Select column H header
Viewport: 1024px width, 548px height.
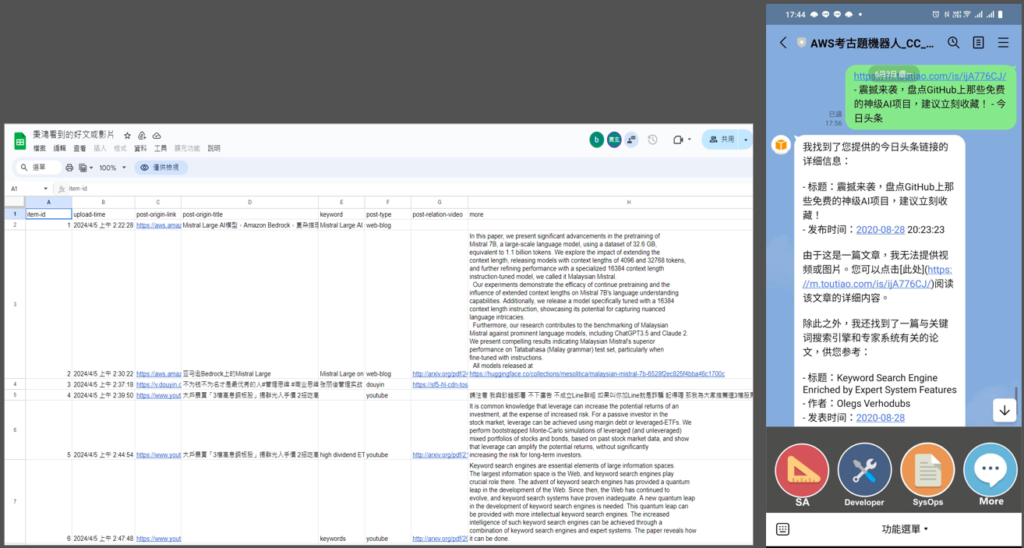[610, 202]
